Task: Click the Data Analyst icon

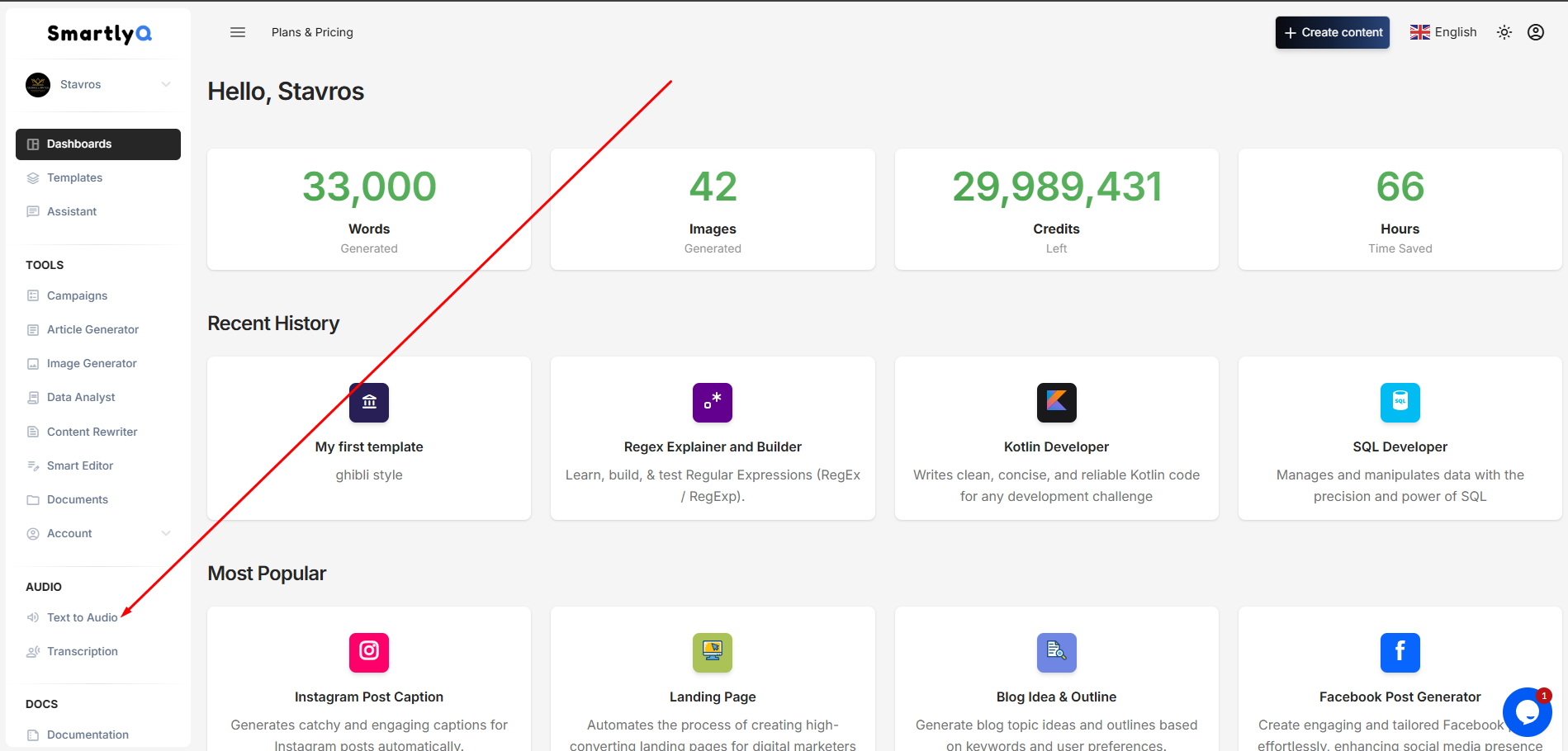Action: point(33,398)
